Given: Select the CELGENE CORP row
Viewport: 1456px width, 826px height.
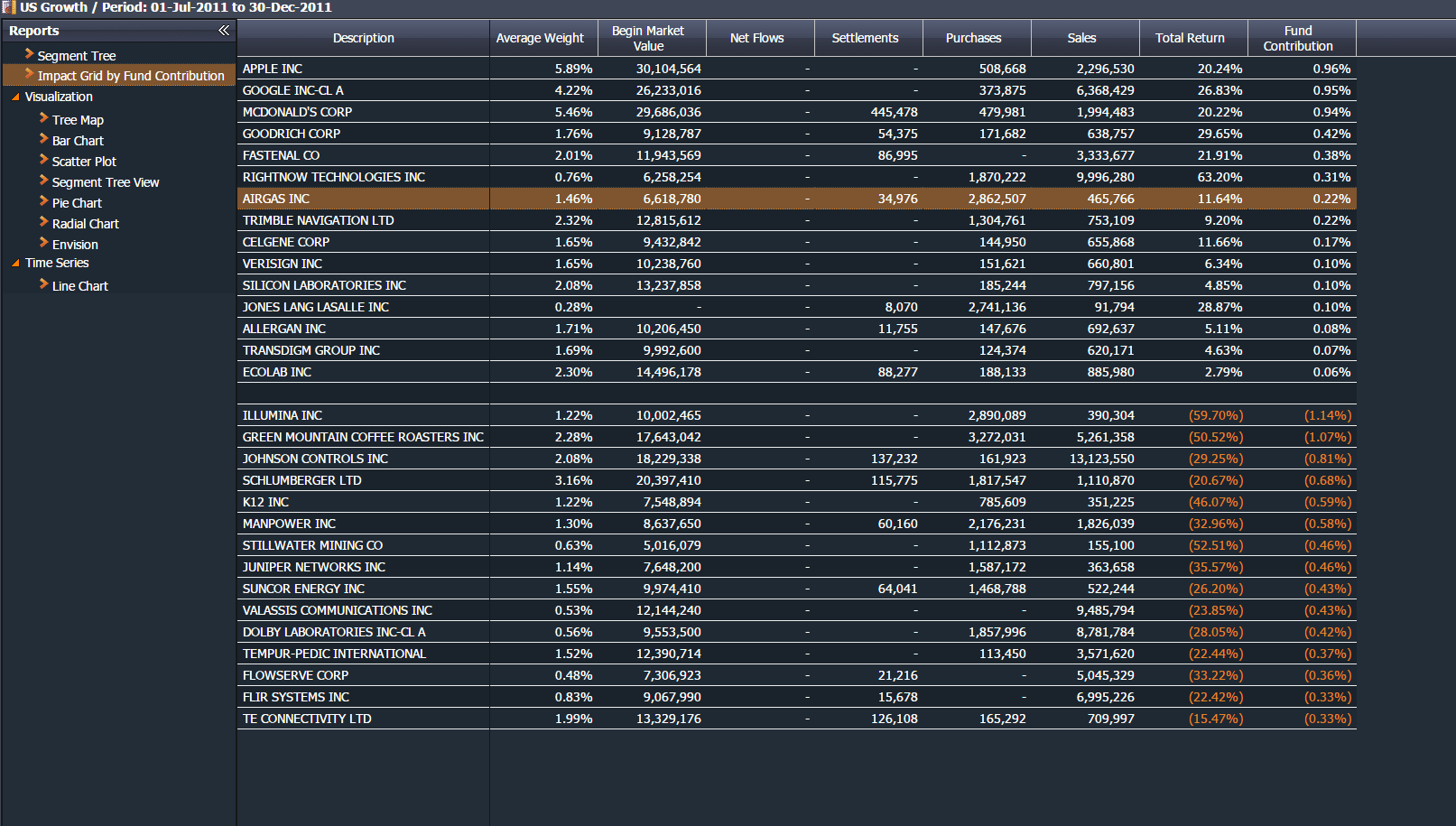Looking at the screenshot, I should point(797,242).
